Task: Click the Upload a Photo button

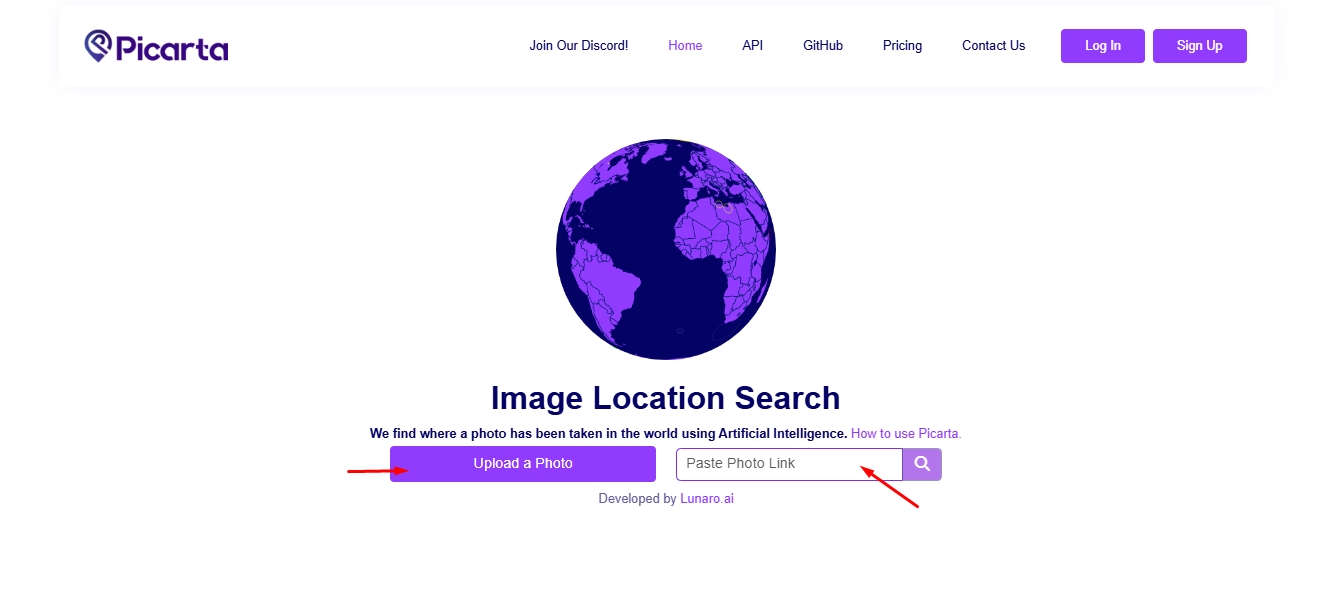Action: tap(523, 464)
